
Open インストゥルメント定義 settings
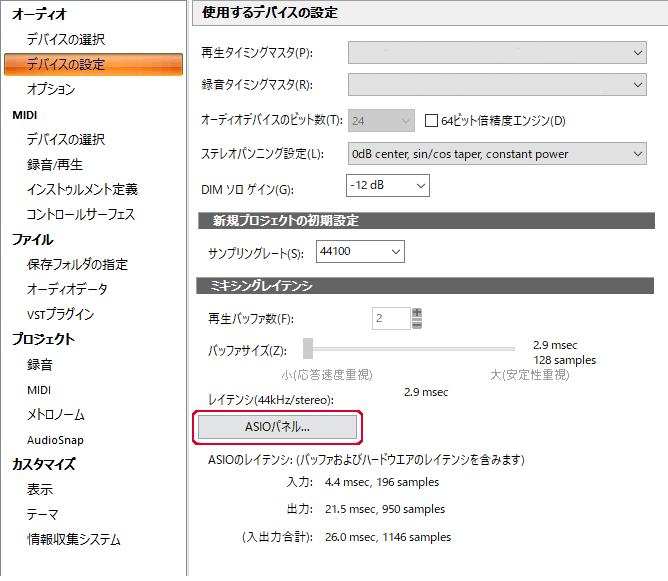pyautogui.click(x=82, y=189)
